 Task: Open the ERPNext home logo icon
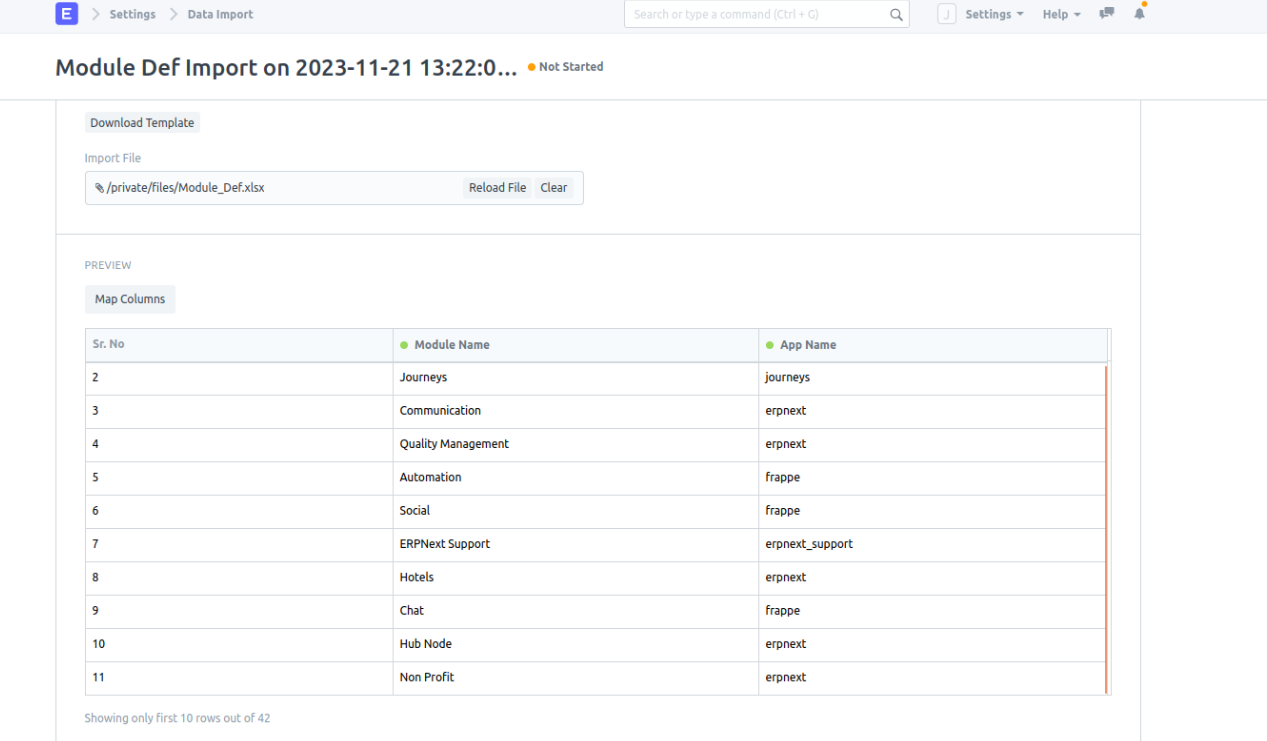click(67, 14)
